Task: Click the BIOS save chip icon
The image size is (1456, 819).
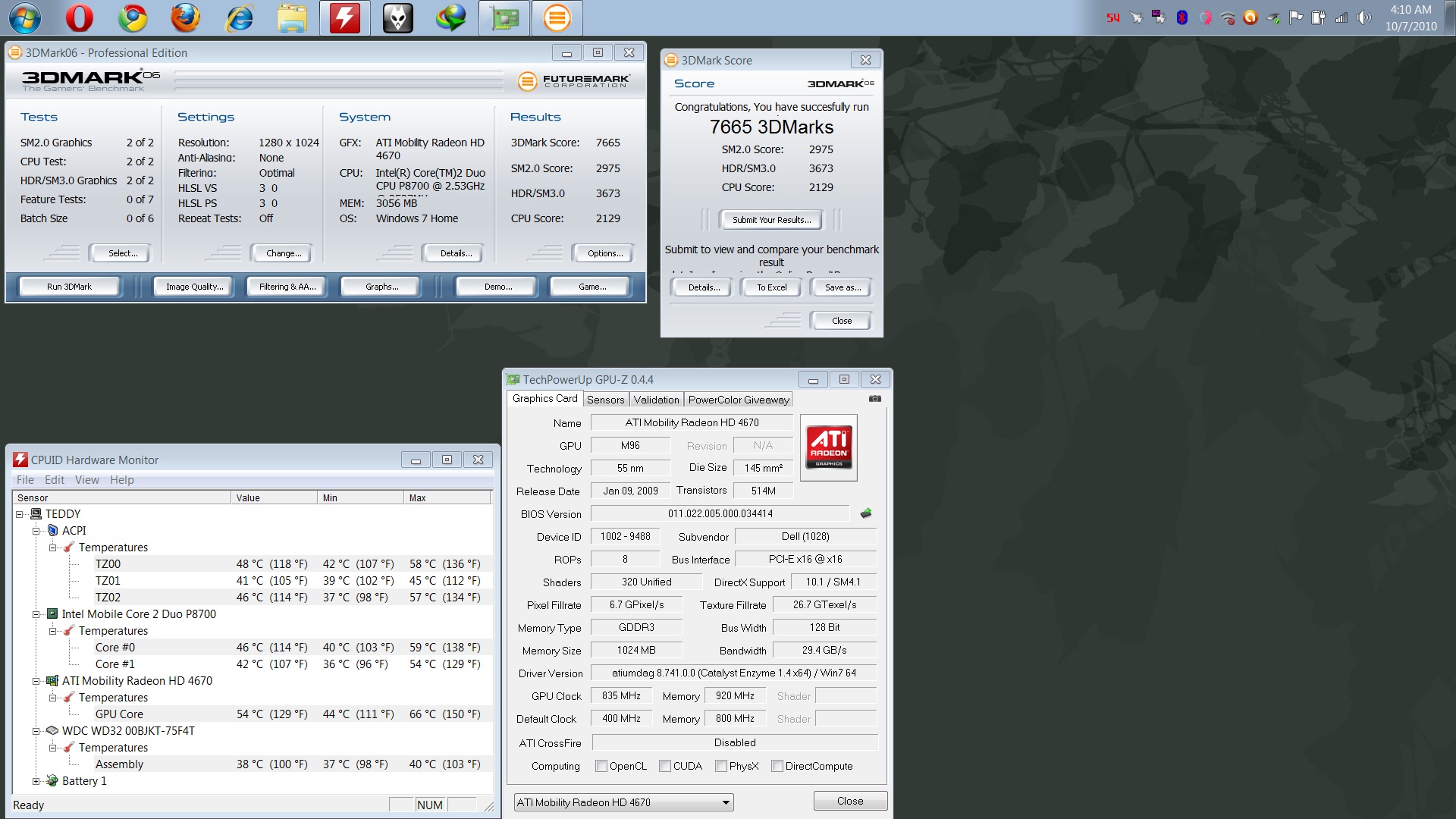Action: [x=866, y=513]
